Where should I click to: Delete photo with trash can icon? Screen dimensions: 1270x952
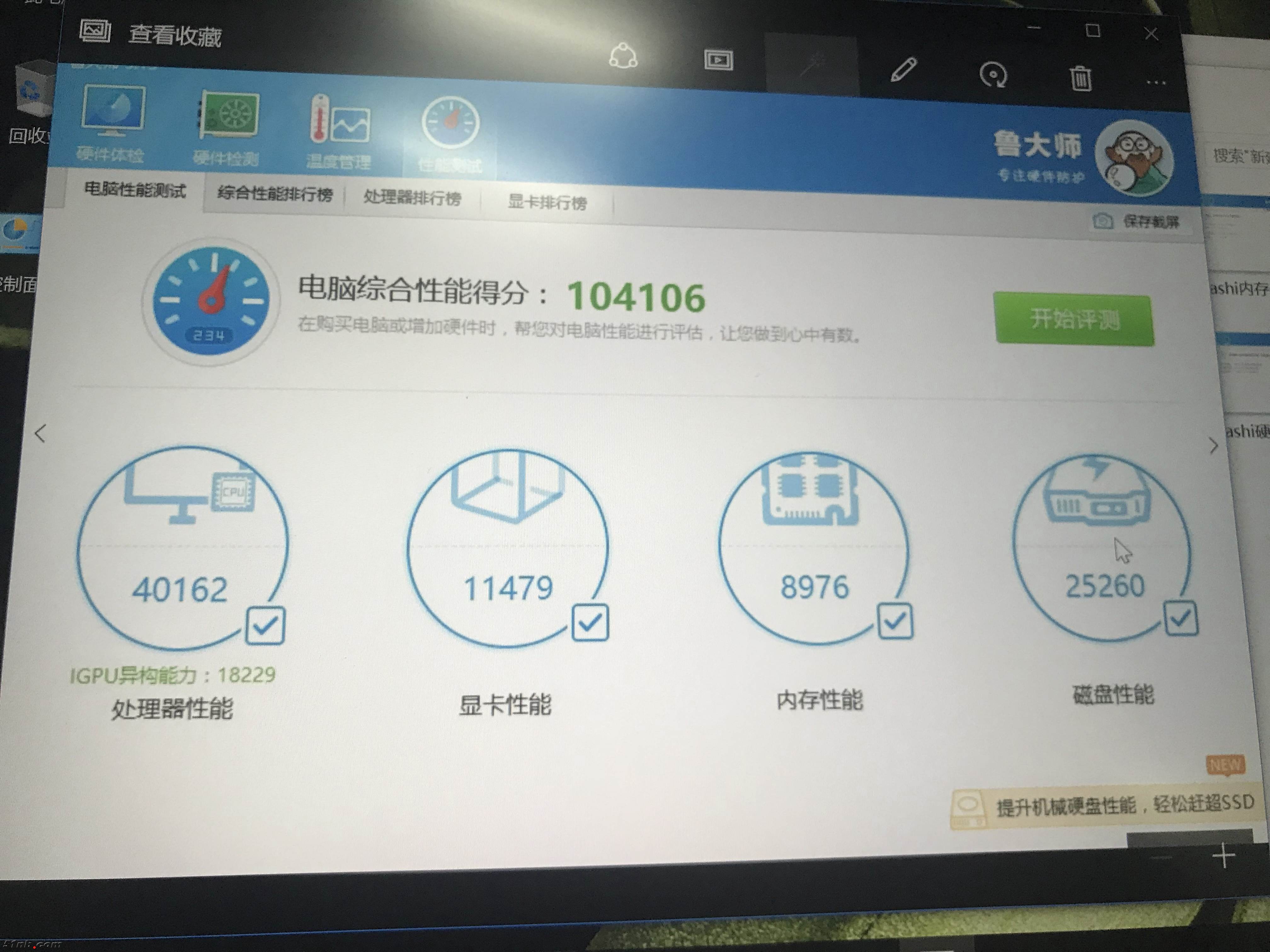1080,79
